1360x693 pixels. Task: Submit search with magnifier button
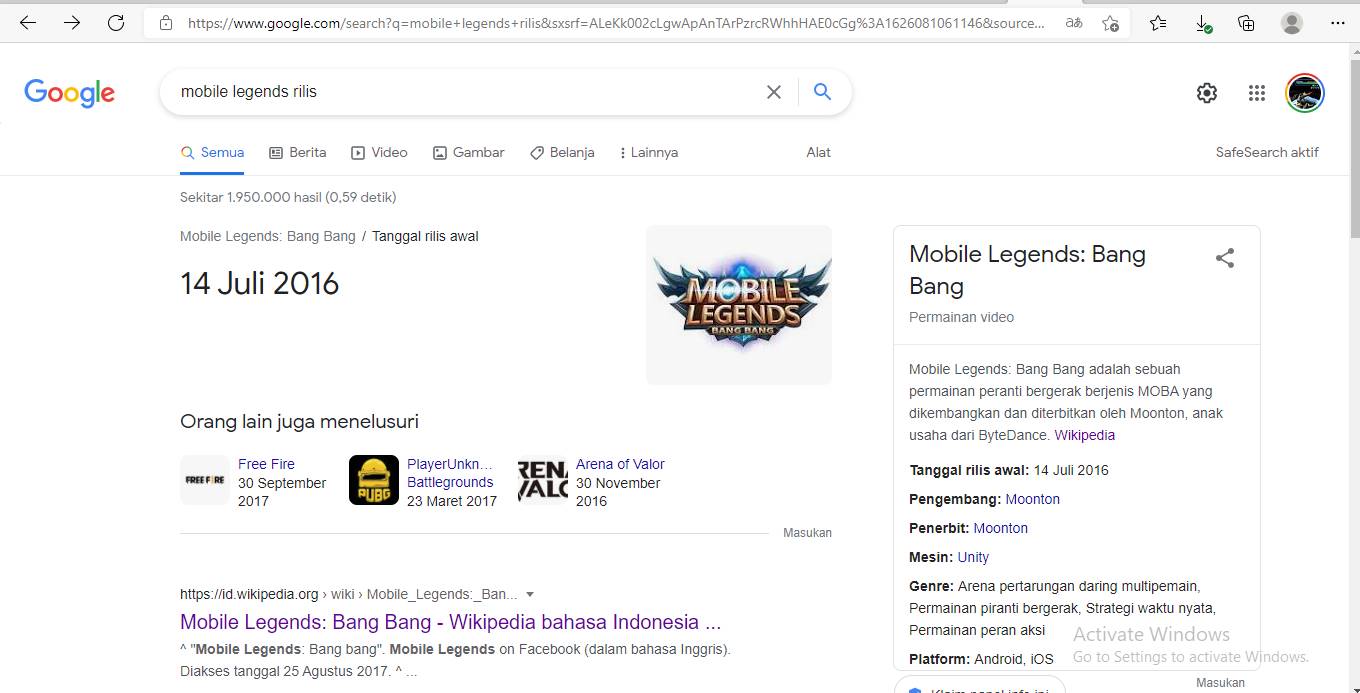822,92
